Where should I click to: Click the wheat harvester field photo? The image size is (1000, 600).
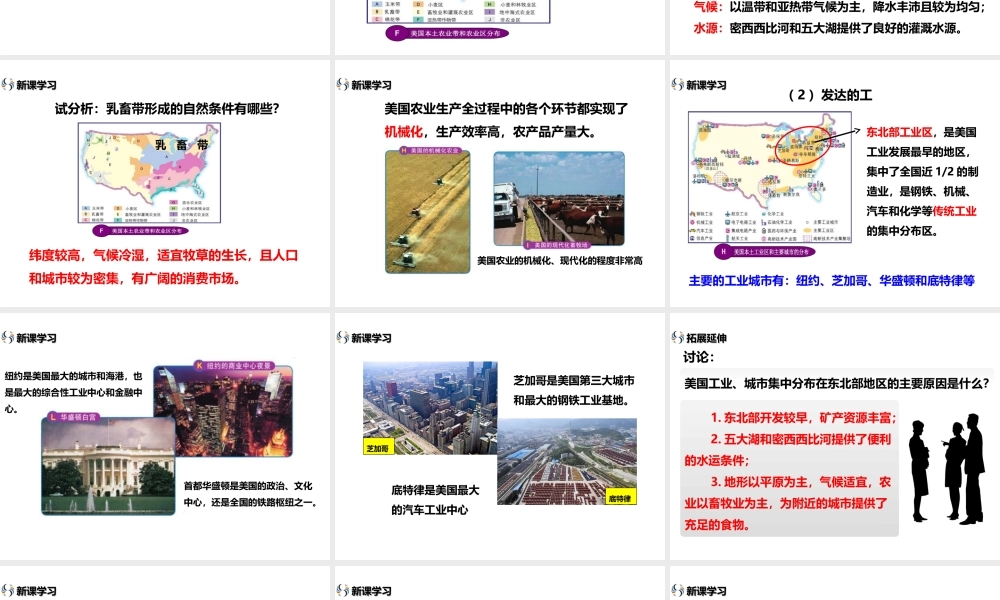pyautogui.click(x=427, y=212)
